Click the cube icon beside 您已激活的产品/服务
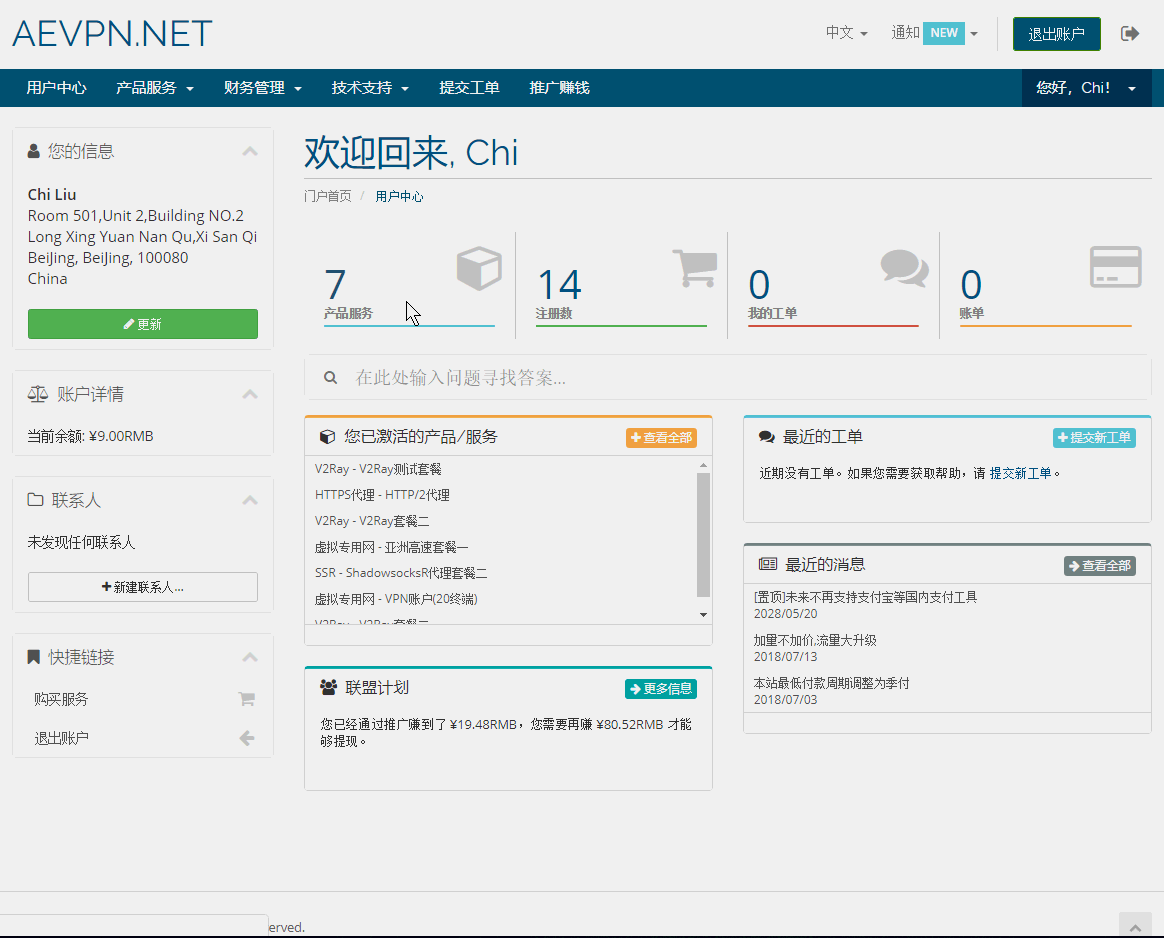Image resolution: width=1164 pixels, height=938 pixels. pyautogui.click(x=327, y=437)
